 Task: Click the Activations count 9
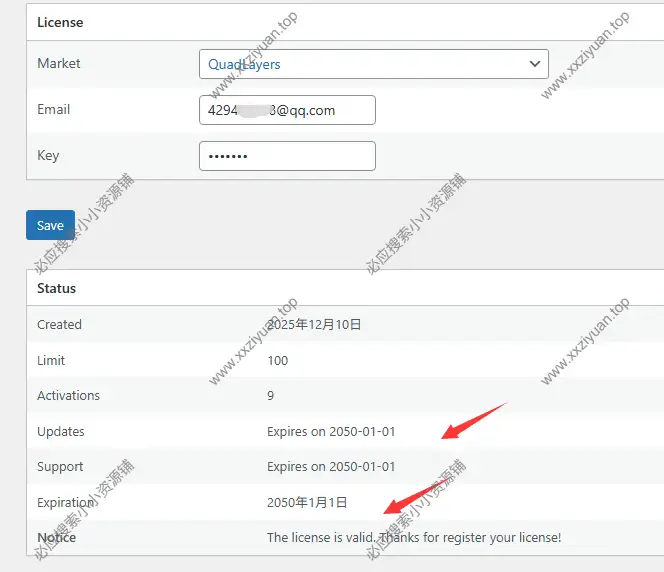(271, 396)
